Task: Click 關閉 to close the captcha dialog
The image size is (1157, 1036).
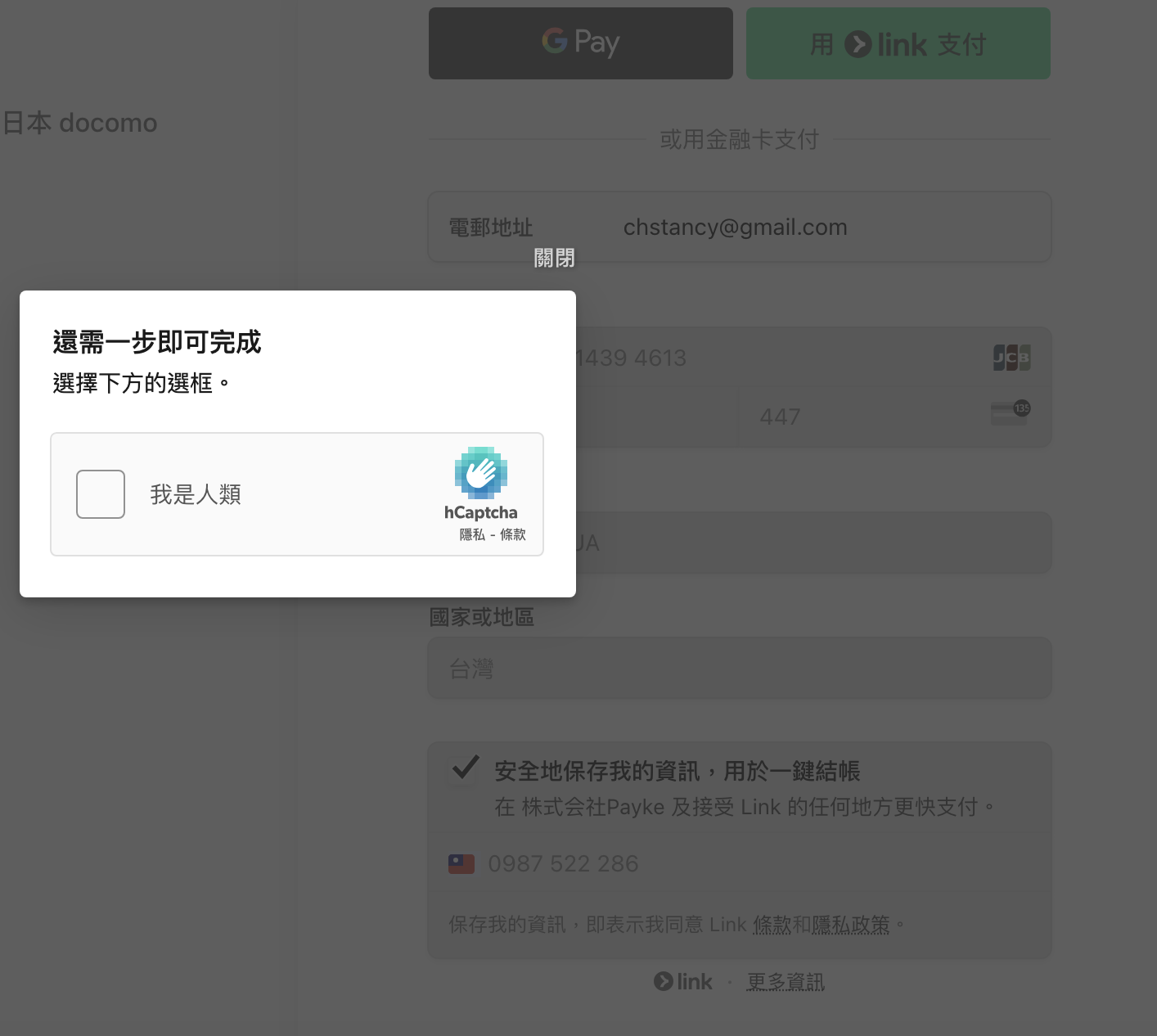Action: coord(554,258)
